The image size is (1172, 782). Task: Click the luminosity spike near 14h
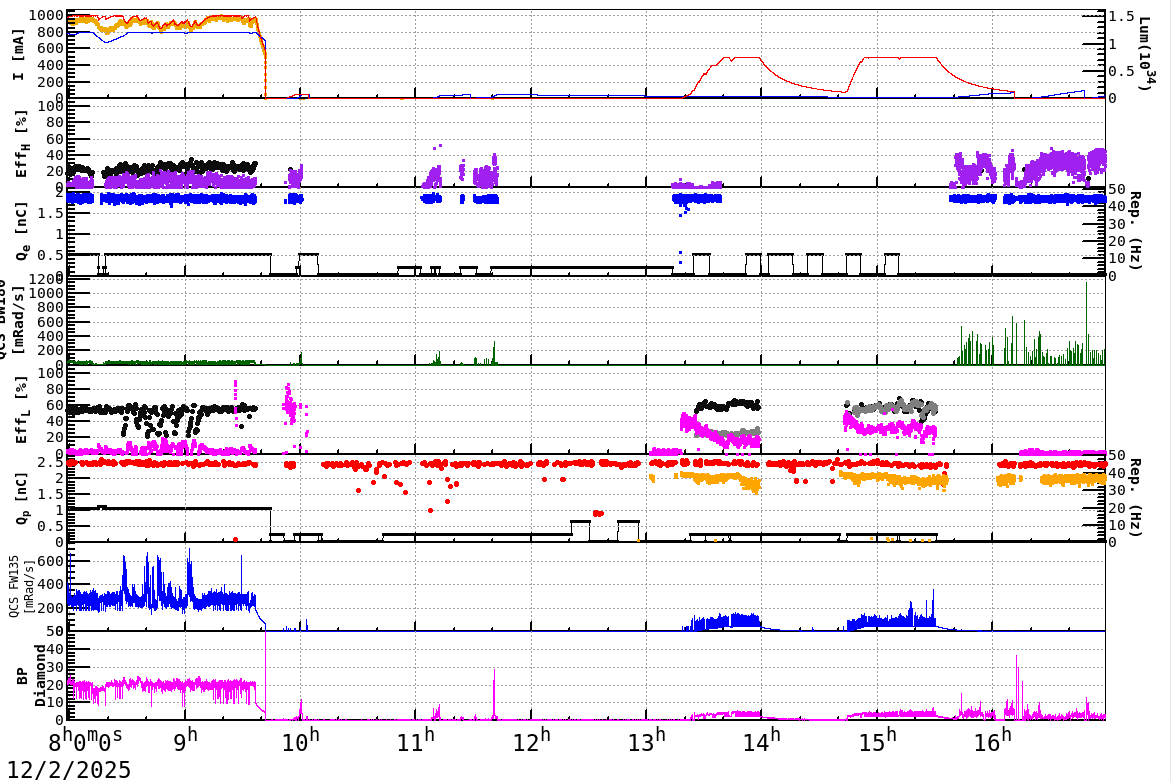point(745,57)
